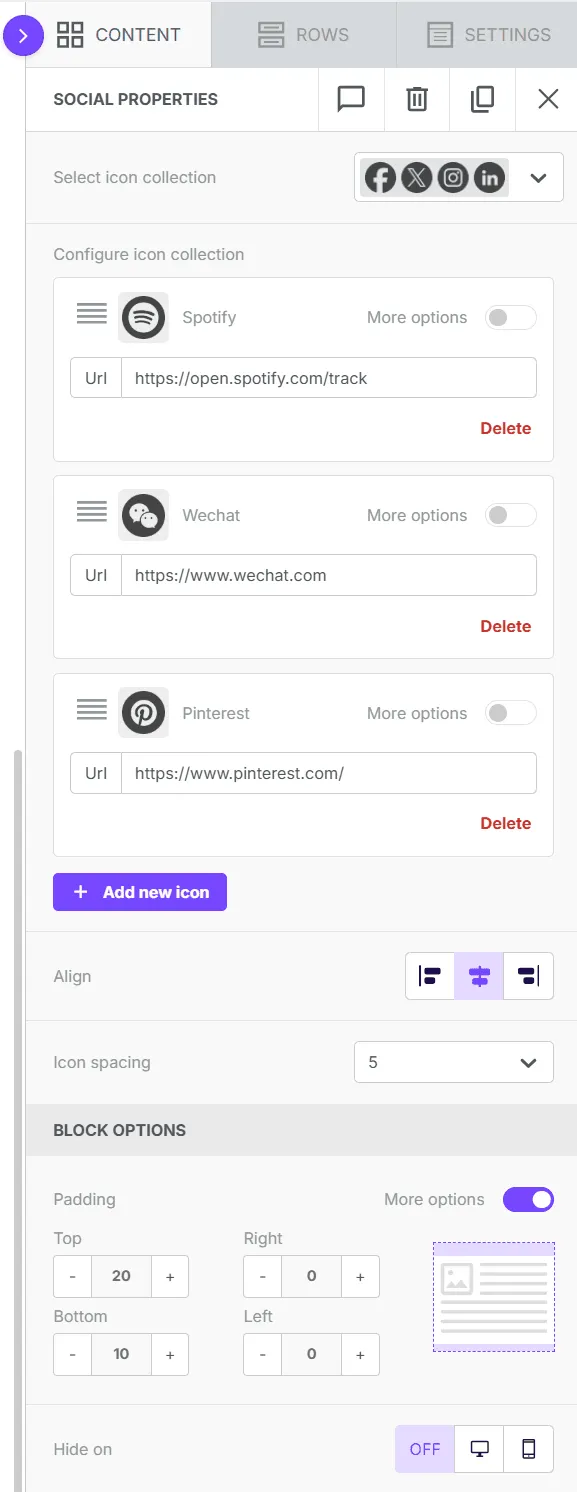Duplicate the block with the copy icon

482,99
